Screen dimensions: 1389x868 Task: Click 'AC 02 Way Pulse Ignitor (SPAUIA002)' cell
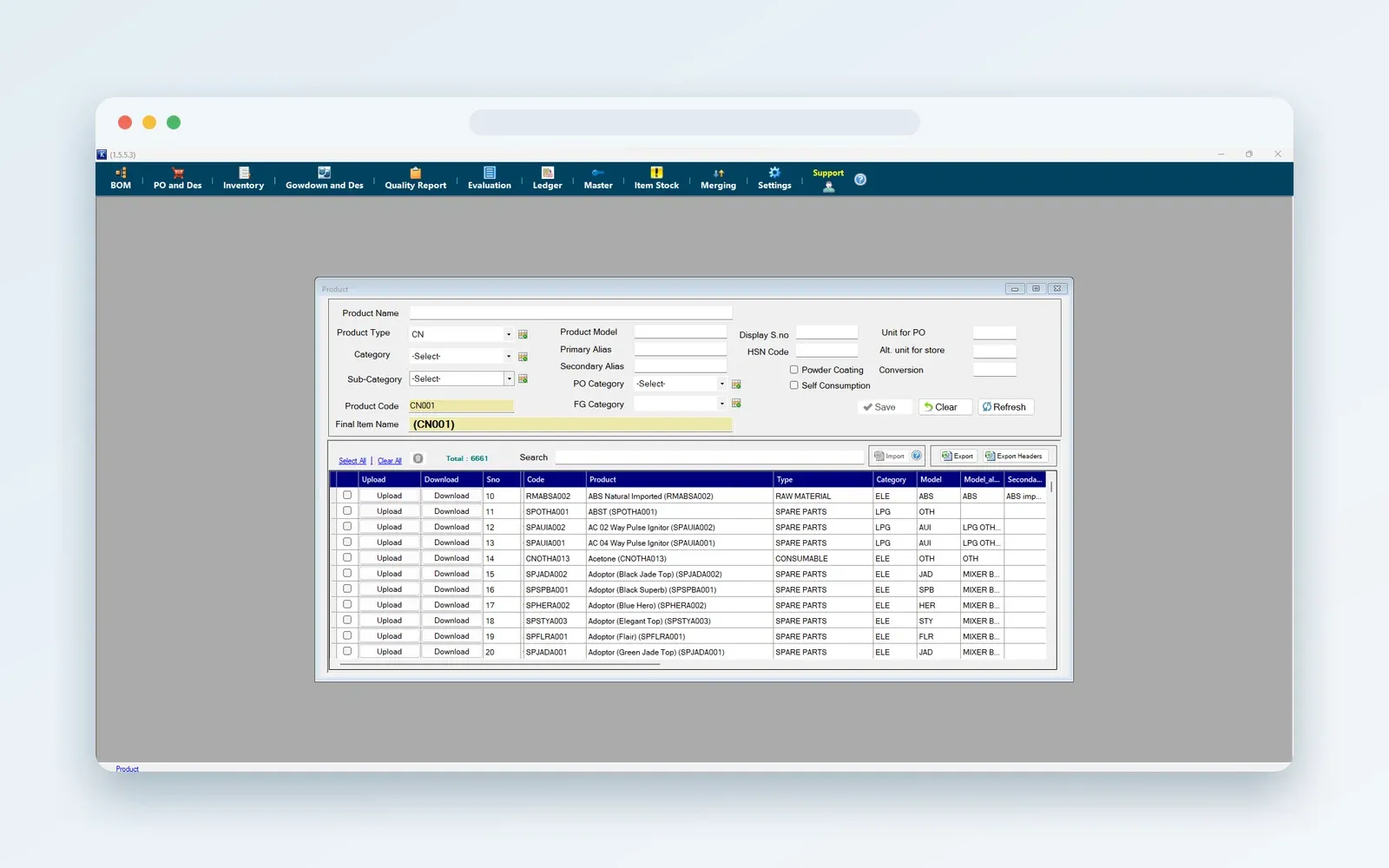tap(679, 527)
